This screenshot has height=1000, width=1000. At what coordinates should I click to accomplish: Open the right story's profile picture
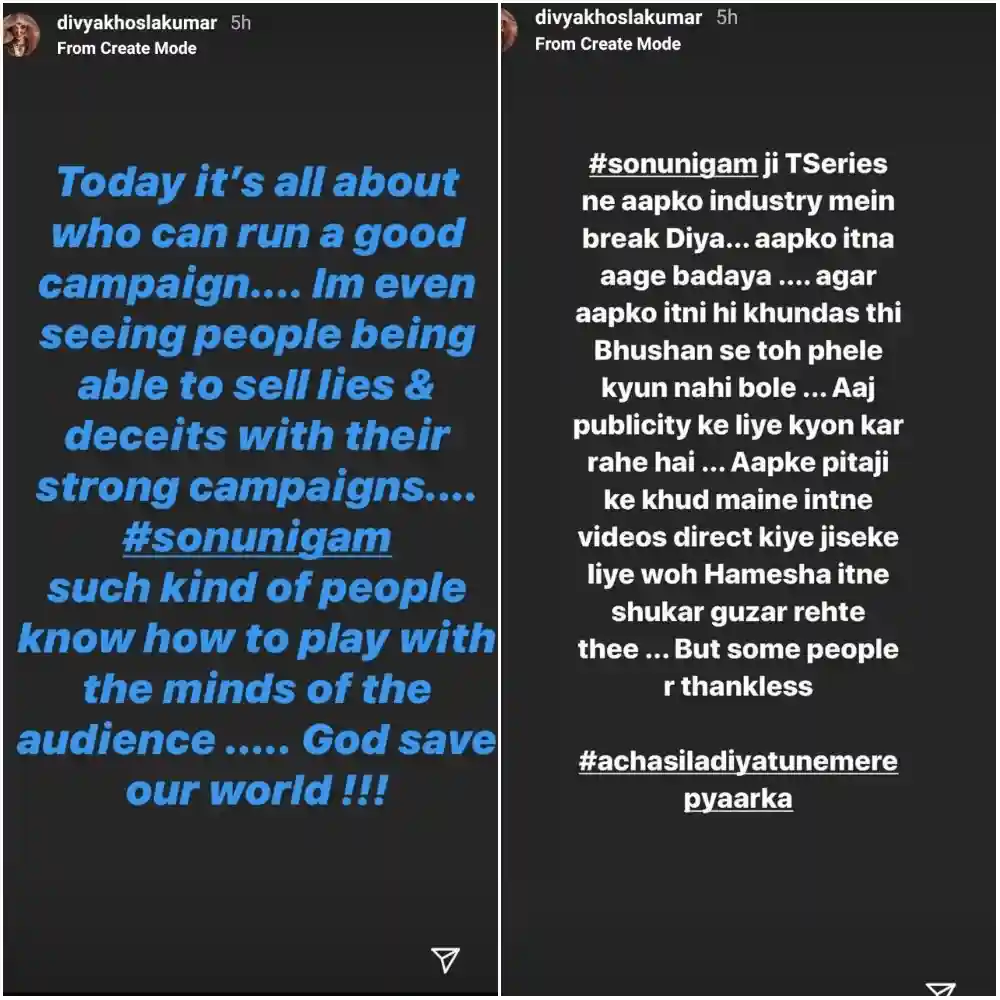509,30
